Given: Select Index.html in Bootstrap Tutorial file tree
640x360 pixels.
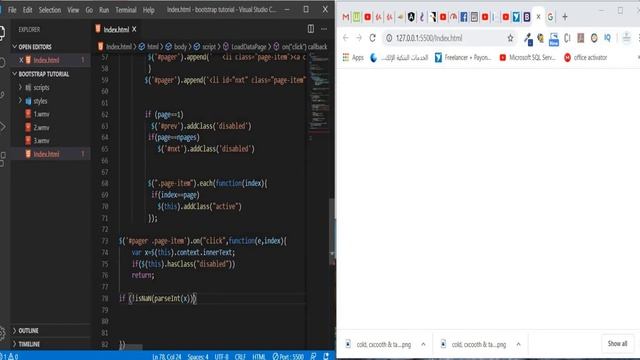Looking at the screenshot, I should click(51, 154).
